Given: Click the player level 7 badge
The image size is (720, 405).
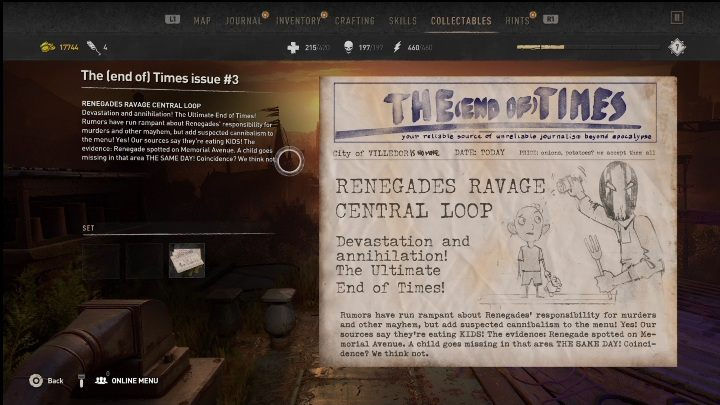Looking at the screenshot, I should [677, 47].
